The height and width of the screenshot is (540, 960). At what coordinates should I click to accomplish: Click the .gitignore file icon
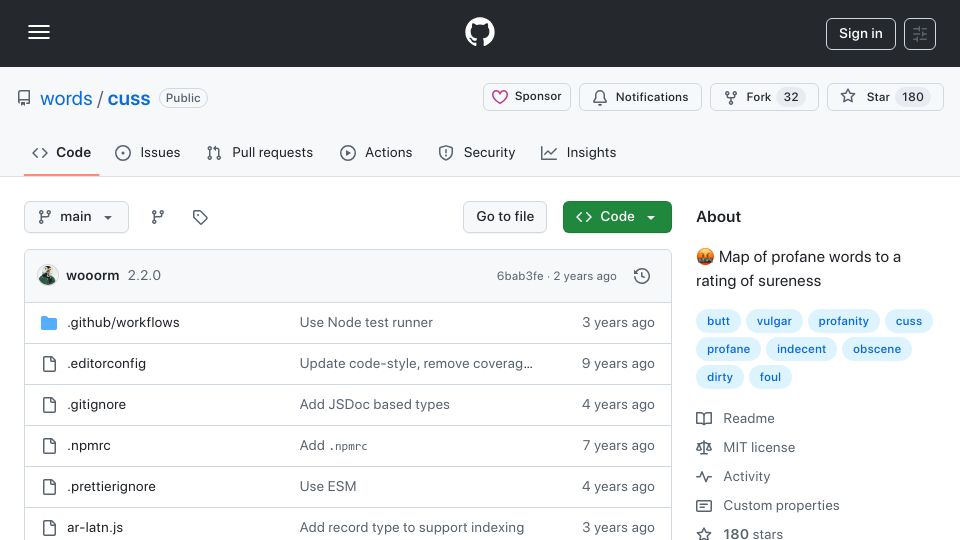click(49, 405)
